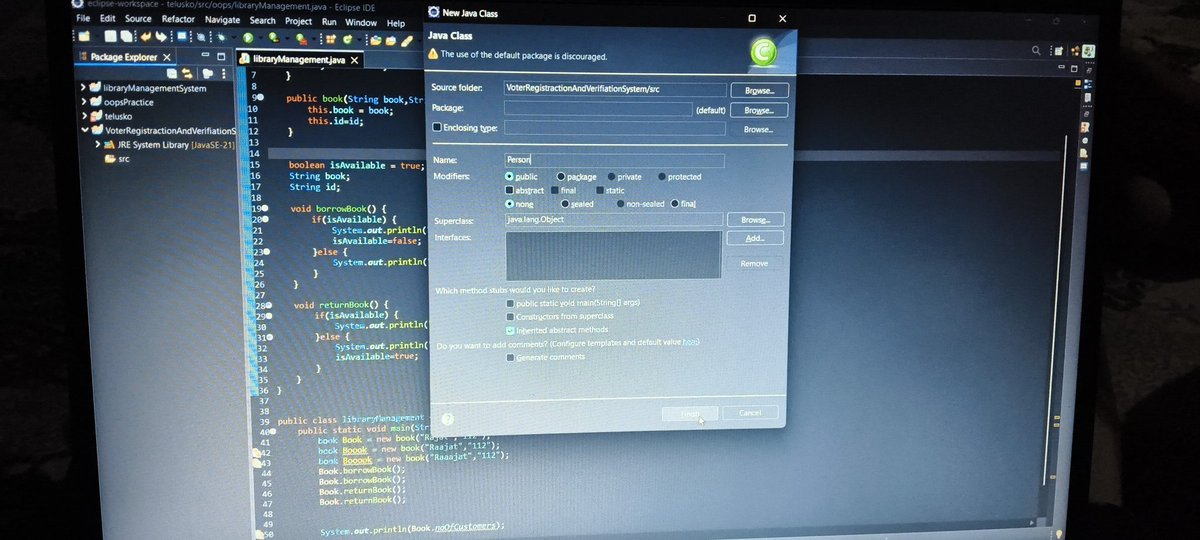Viewport: 1200px width, 540px height.
Task: Click Browse next to Superclass
Action: [755, 219]
